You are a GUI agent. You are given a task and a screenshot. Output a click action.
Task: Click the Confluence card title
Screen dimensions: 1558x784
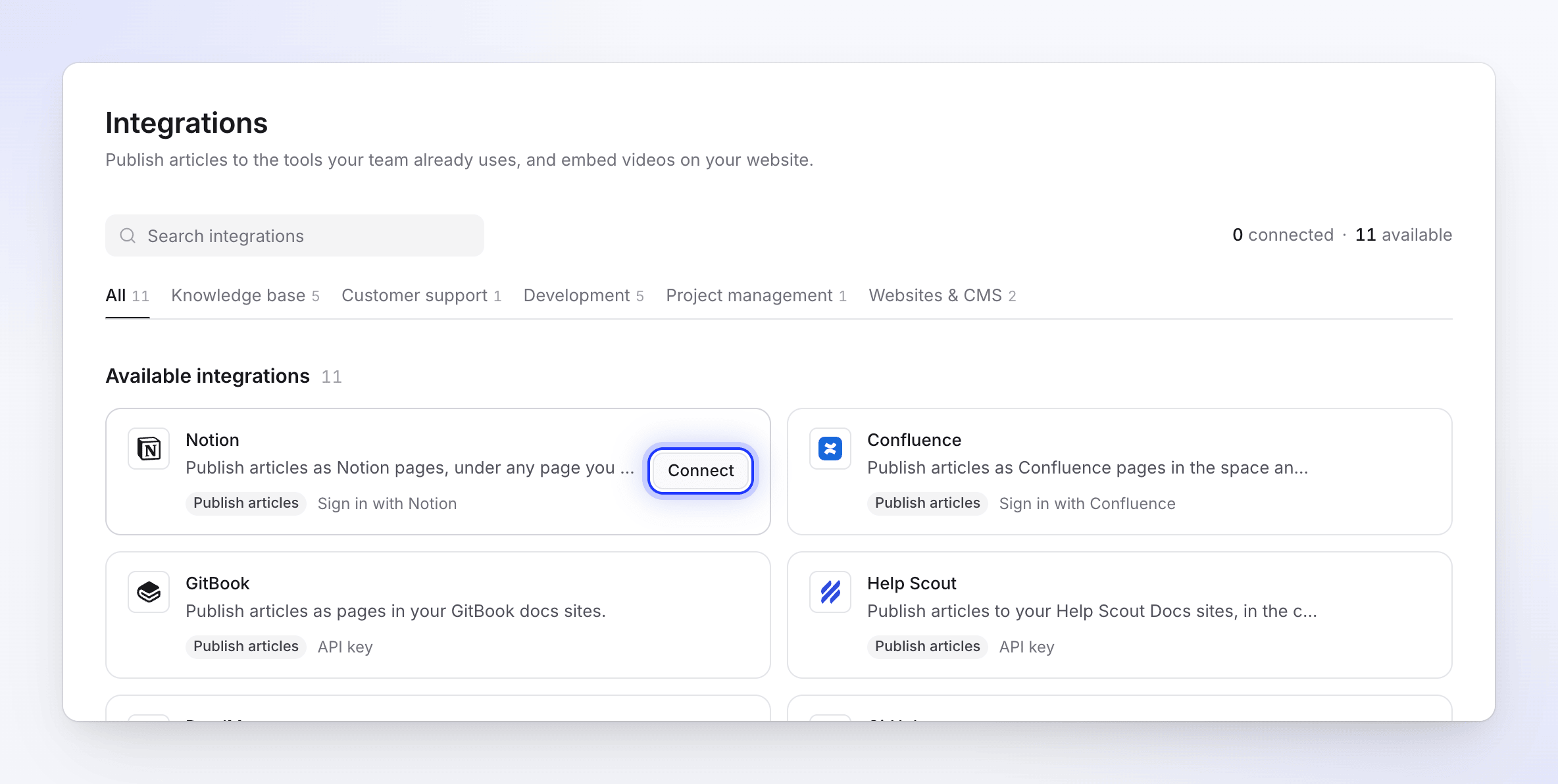915,440
